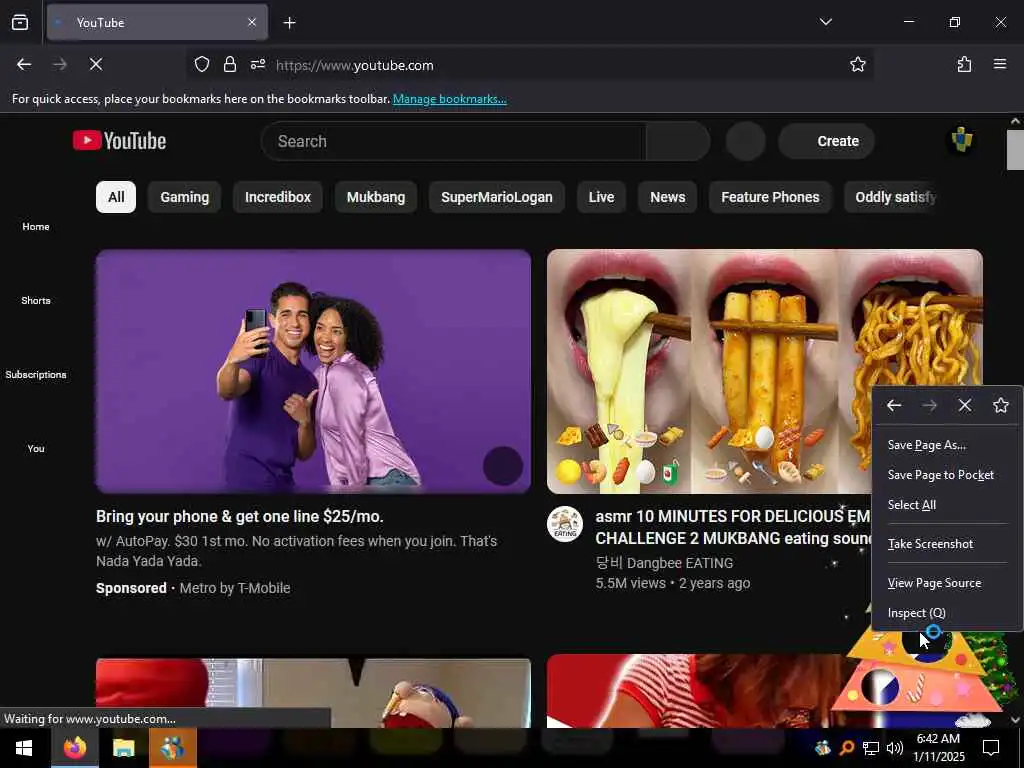Select the Mukbang filter chip
This screenshot has height=768, width=1024.
point(376,197)
